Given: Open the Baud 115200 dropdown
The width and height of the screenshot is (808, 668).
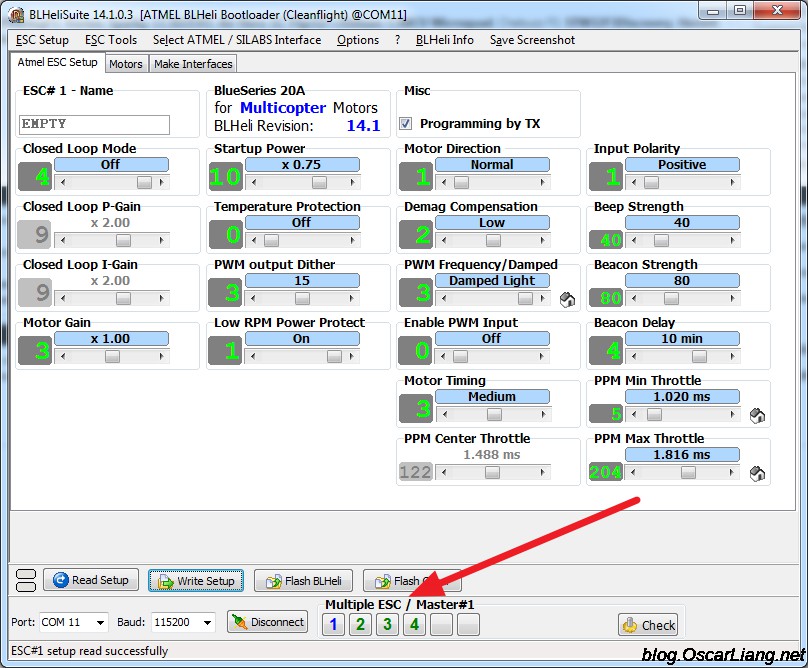Looking at the screenshot, I should (207, 623).
